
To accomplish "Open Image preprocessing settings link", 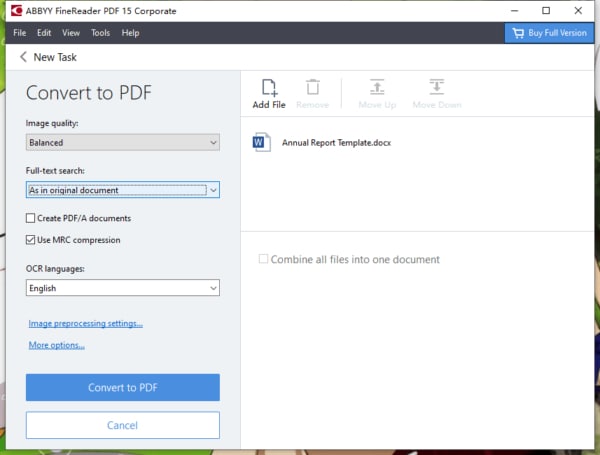I will click(x=86, y=323).
